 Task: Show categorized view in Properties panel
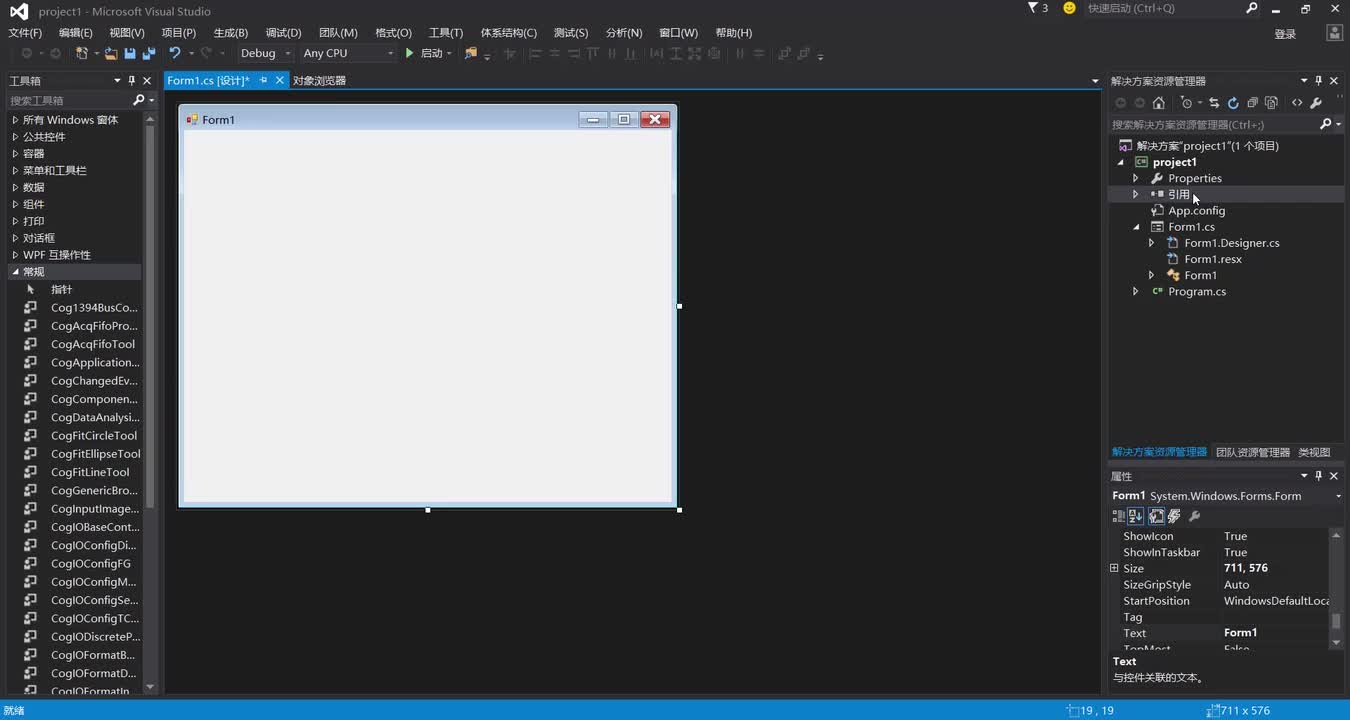pyautogui.click(x=1118, y=516)
